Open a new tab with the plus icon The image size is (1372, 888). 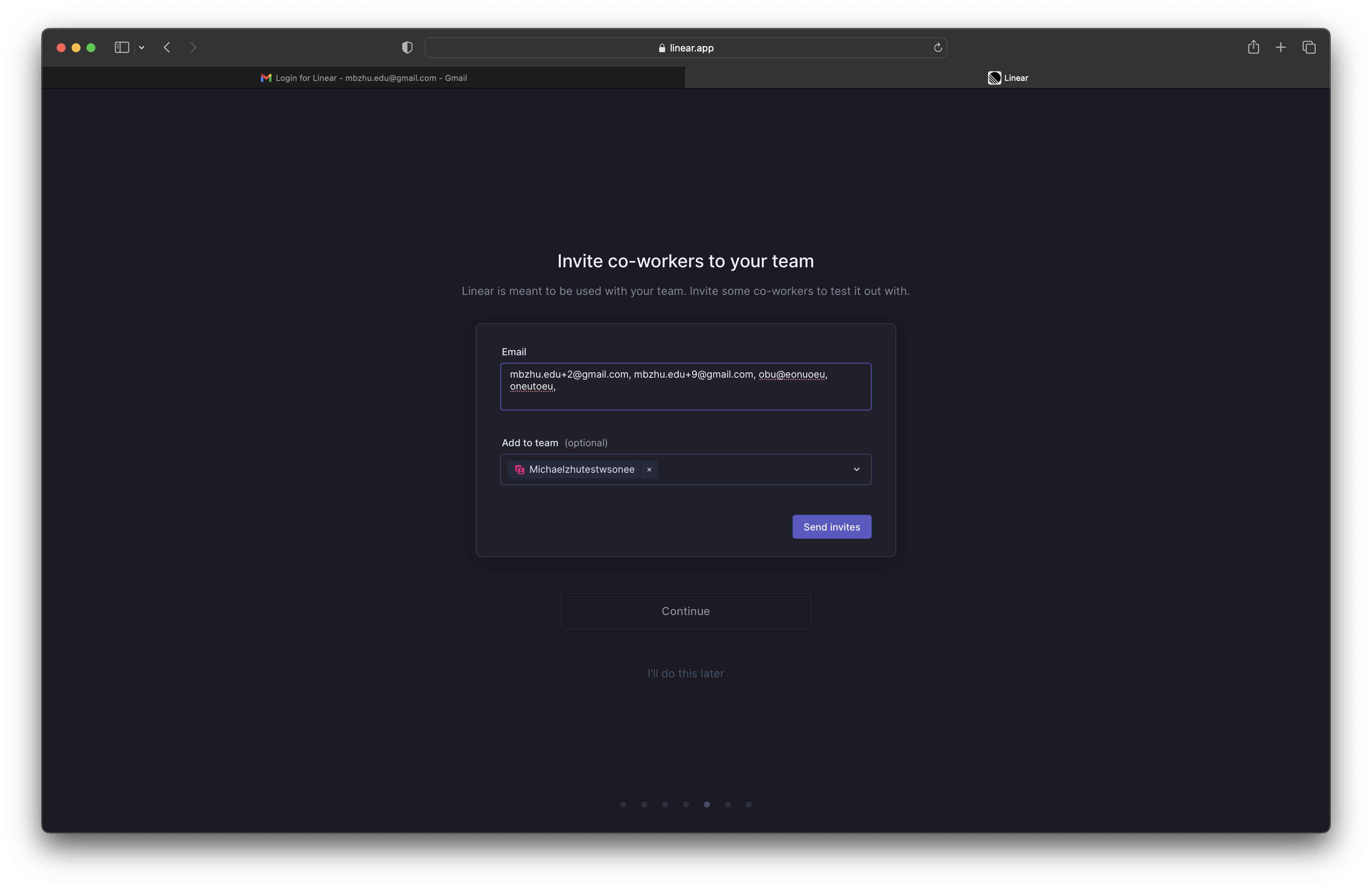click(x=1281, y=48)
